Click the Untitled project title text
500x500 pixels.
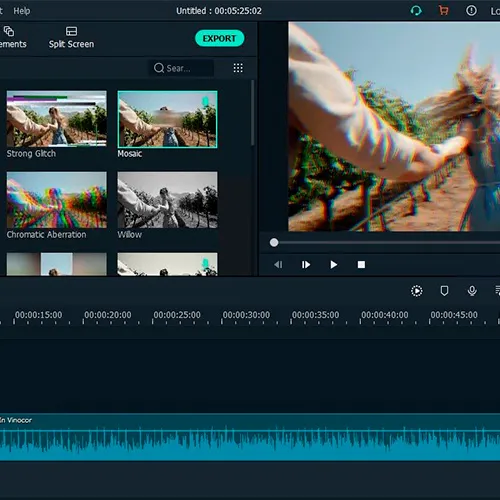coord(219,11)
